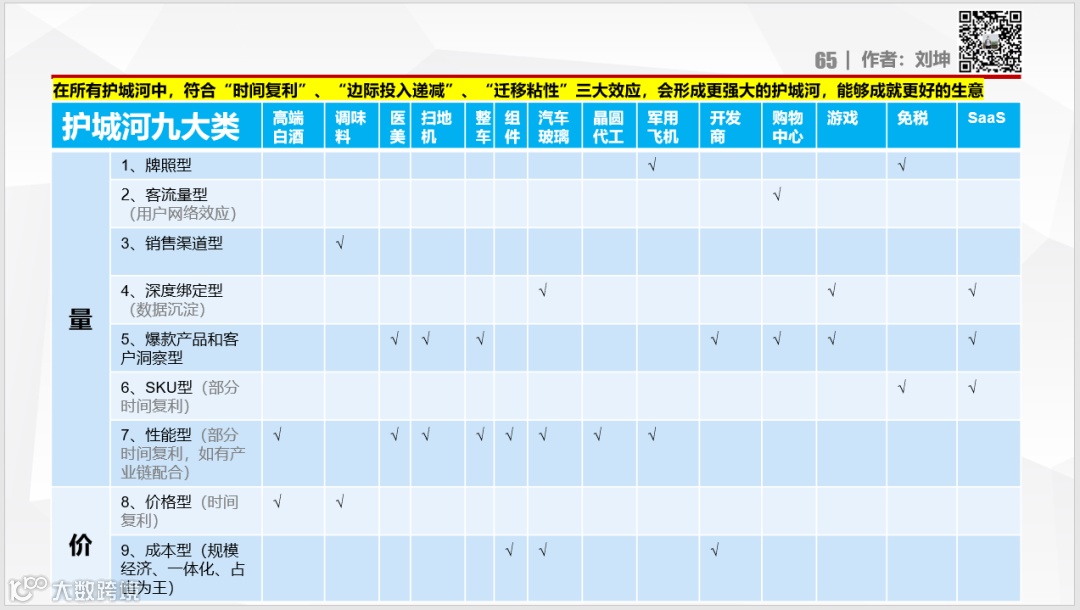Image resolution: width=1080 pixels, height=610 pixels.
Task: Select row label 6、SKU型
Action: (x=156, y=388)
